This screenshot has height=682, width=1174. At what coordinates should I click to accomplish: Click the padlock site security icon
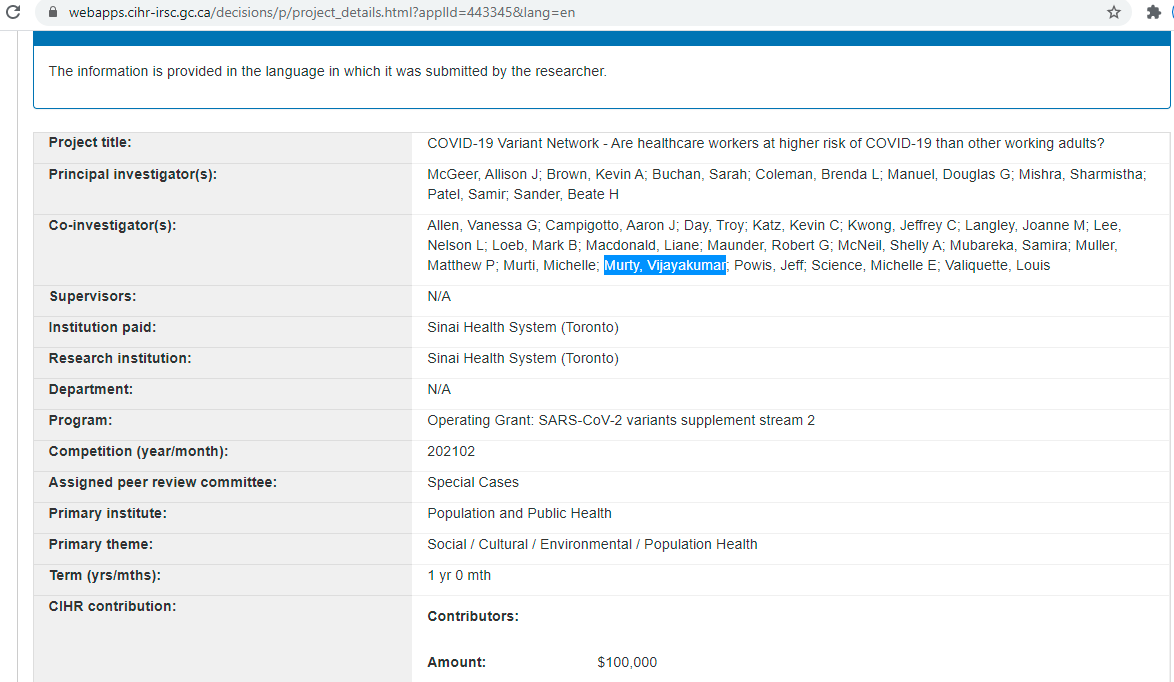point(53,12)
